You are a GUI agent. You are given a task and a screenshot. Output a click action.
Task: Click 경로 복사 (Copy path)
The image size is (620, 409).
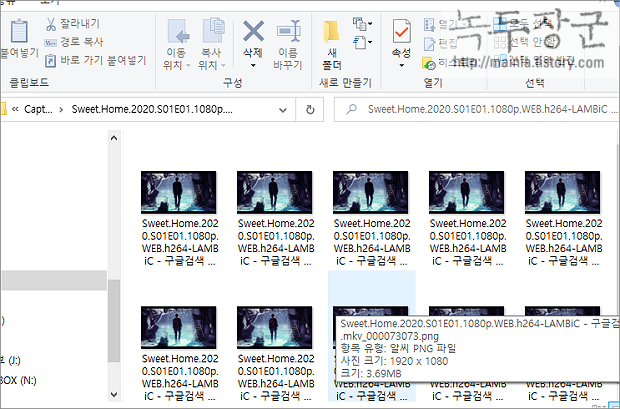click(74, 42)
